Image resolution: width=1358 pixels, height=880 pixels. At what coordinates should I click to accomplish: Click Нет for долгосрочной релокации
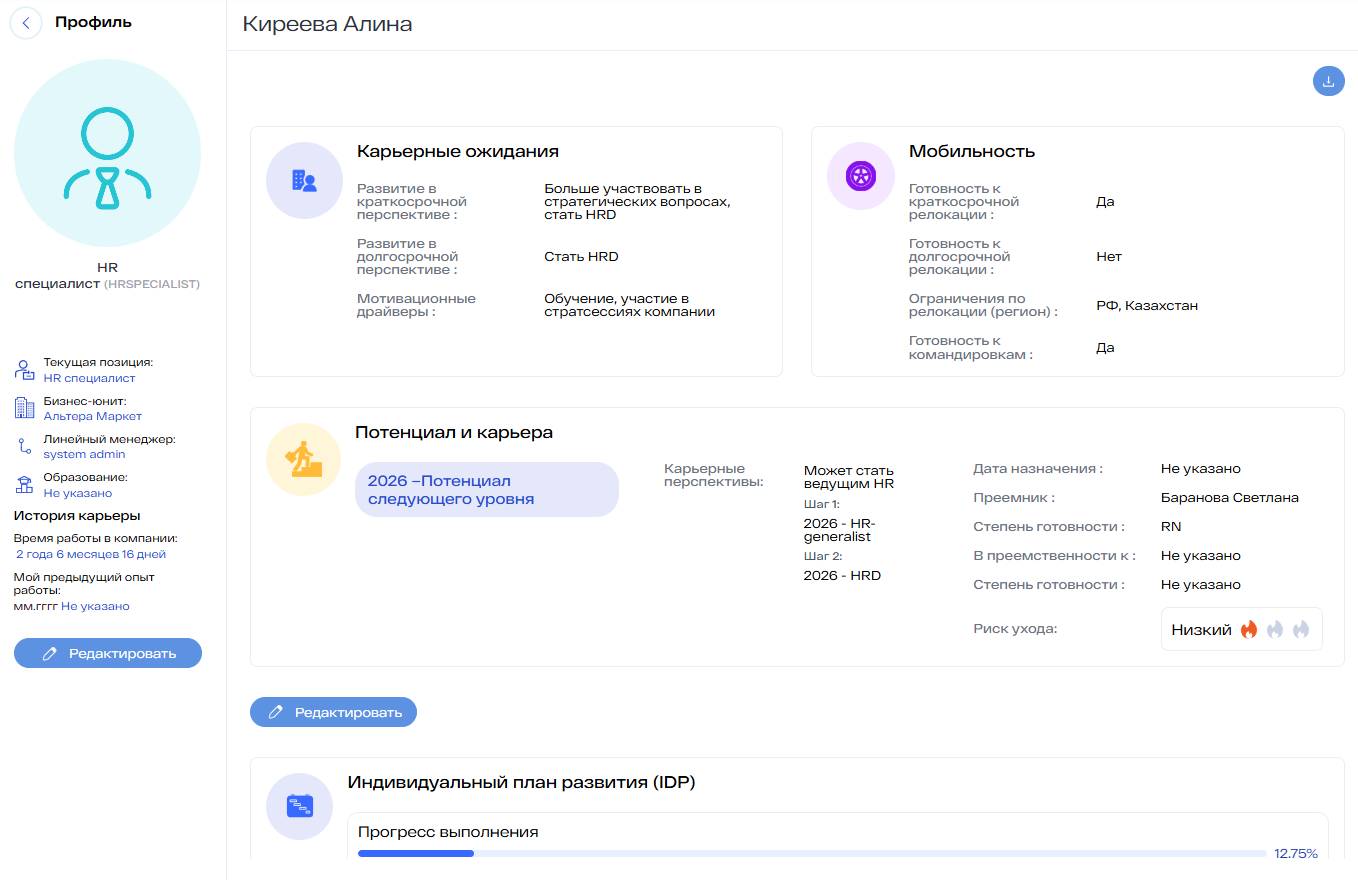click(1109, 256)
